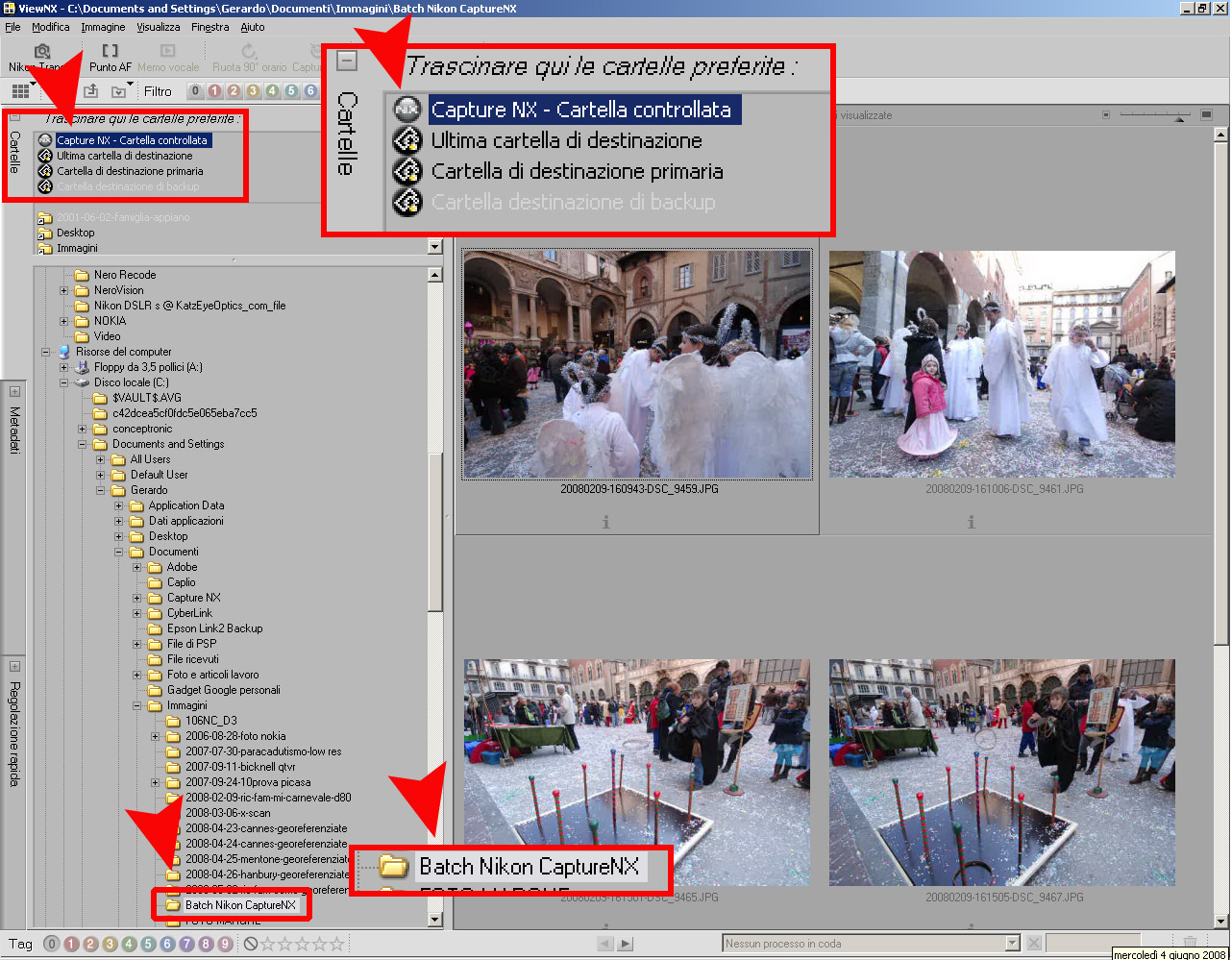Expand the NOKIA folder node
Screen dimensions: 1232x960
64,321
